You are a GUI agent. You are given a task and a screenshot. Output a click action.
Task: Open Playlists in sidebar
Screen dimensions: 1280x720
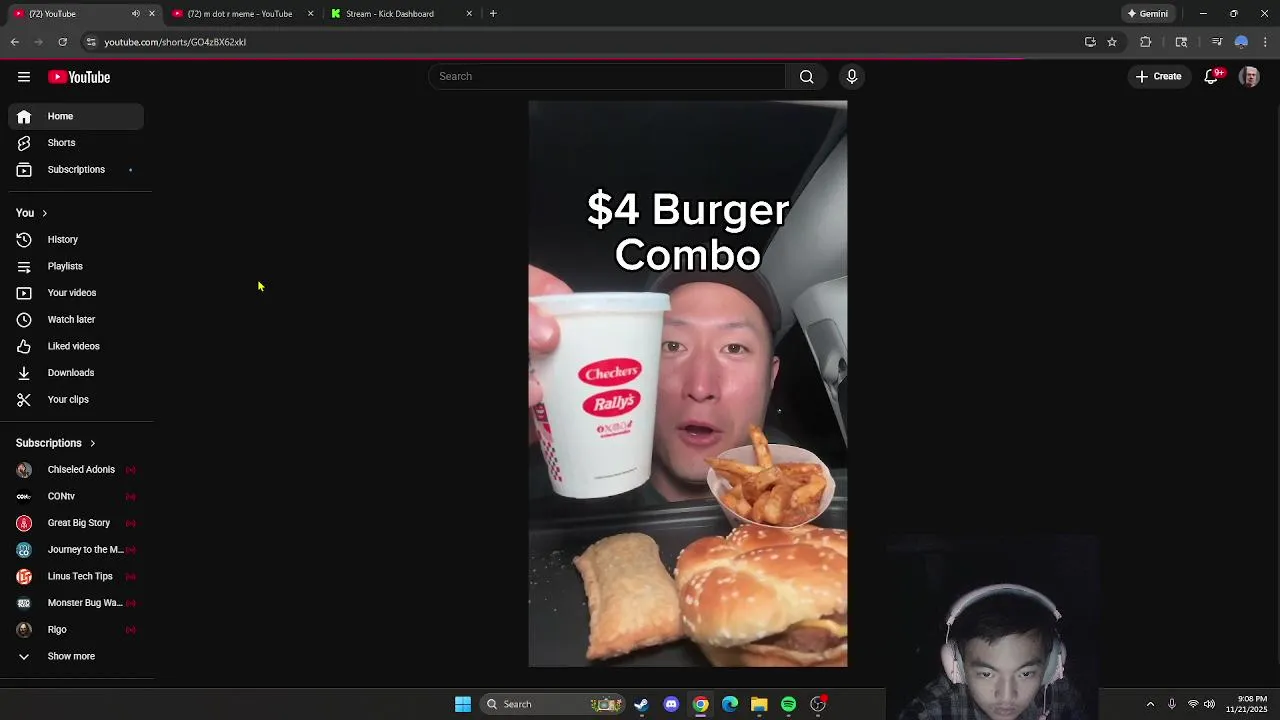tap(77, 266)
